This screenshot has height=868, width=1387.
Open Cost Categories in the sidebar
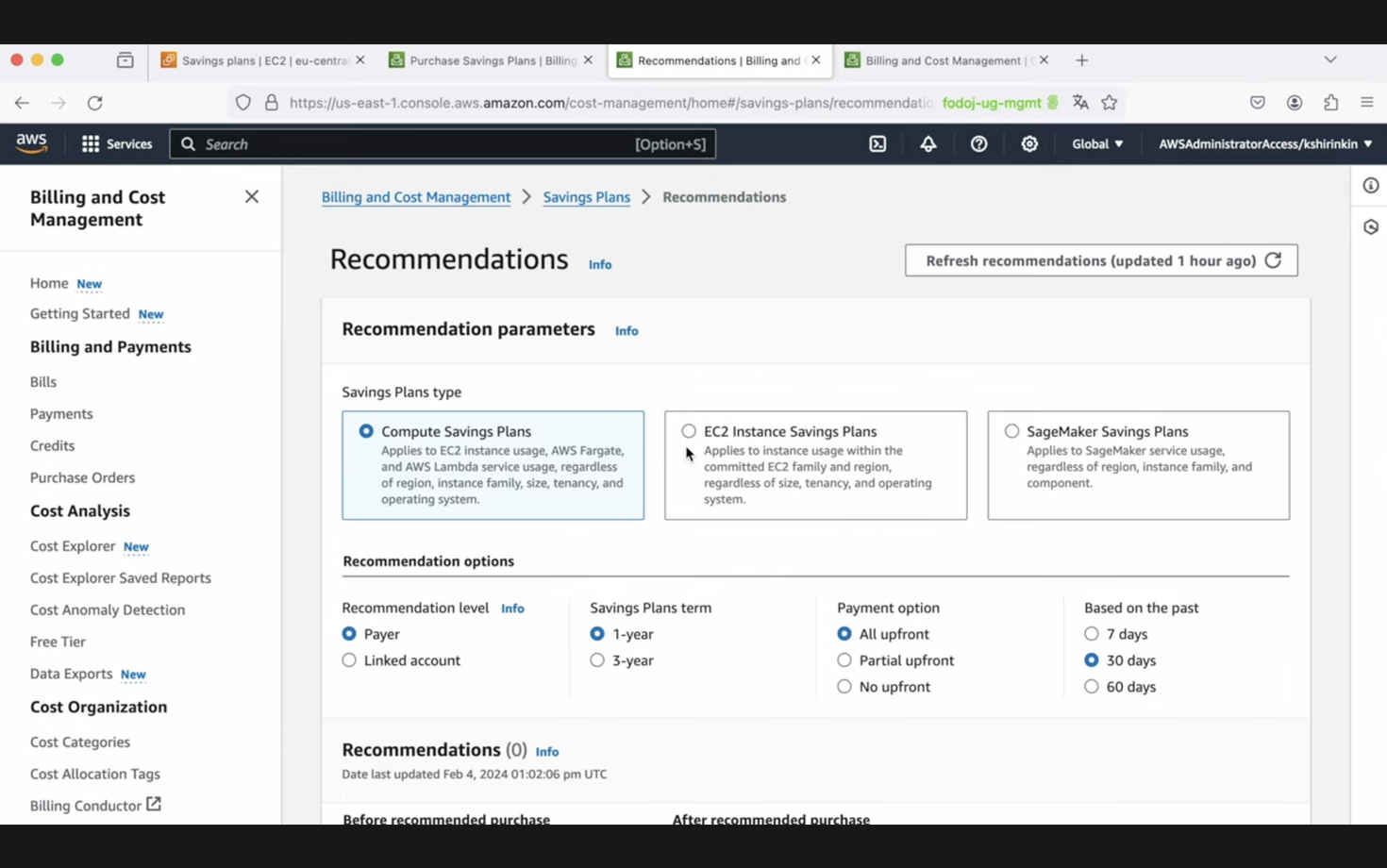80,743
